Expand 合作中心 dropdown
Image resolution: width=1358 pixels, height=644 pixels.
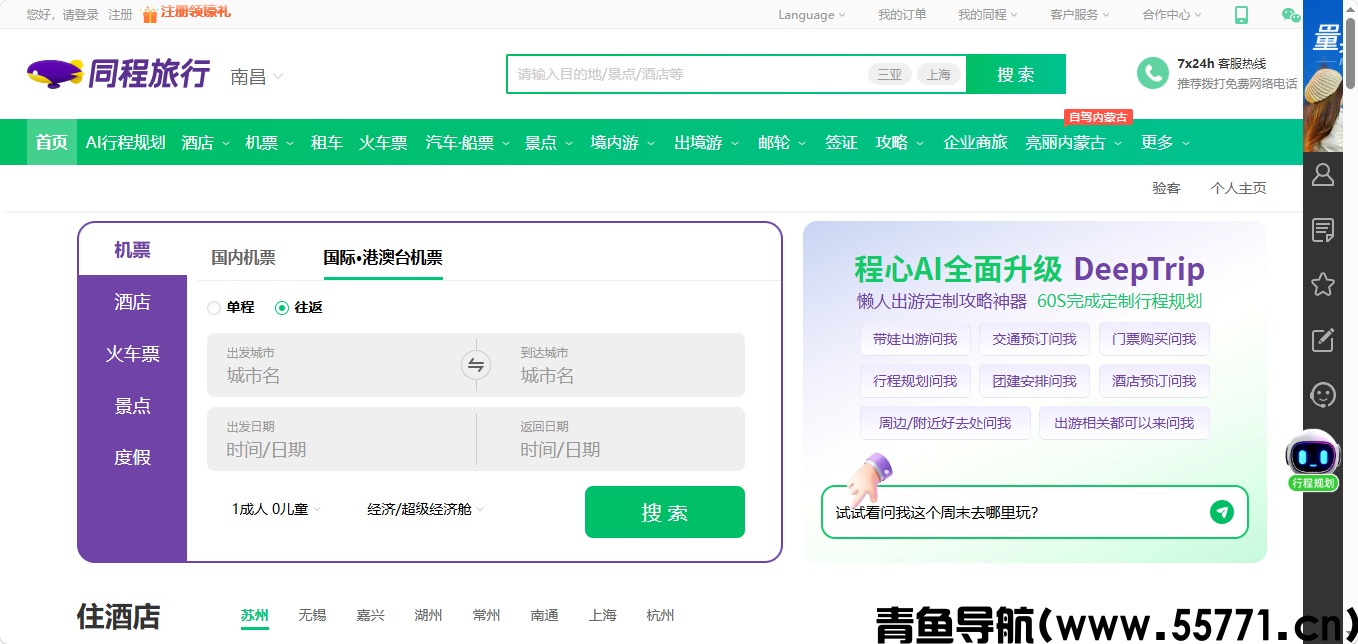pos(1172,15)
